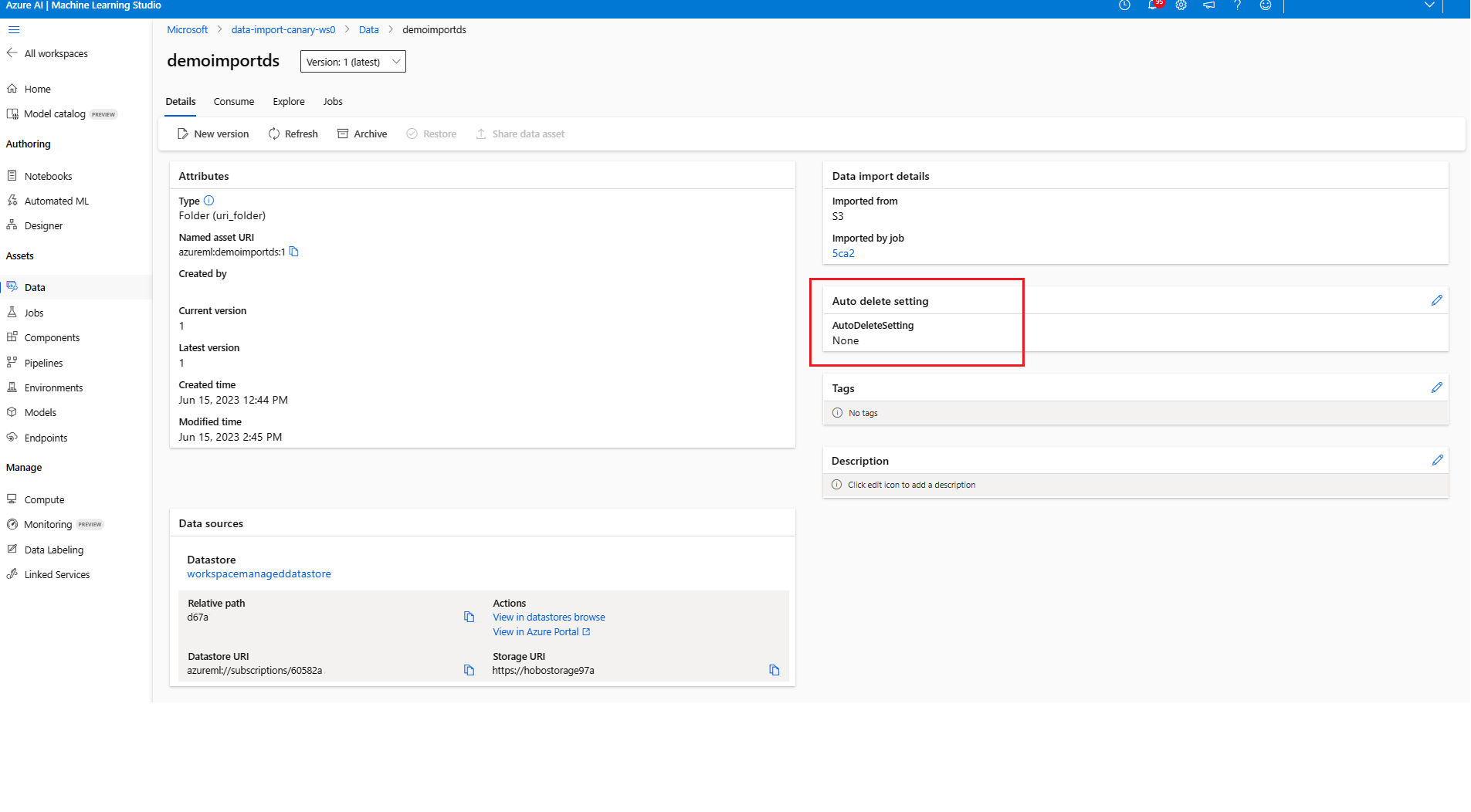The image size is (1471, 812).
Task: Click the Data breadcrumb link
Action: (x=369, y=29)
